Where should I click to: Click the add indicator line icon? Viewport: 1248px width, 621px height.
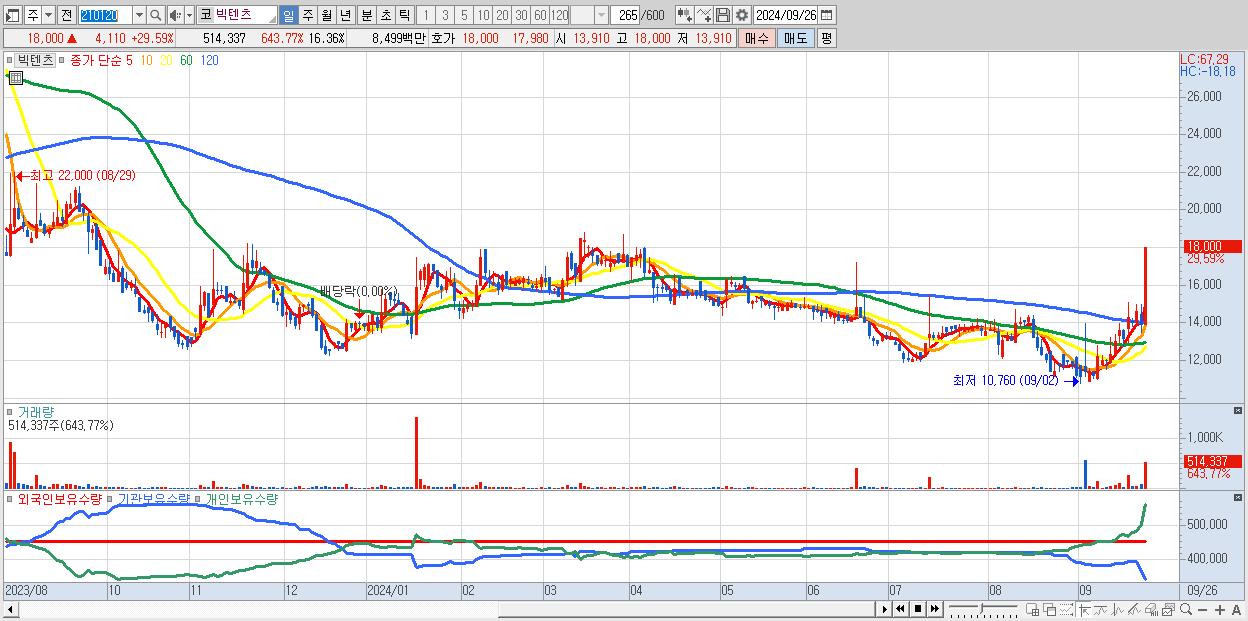tap(703, 15)
